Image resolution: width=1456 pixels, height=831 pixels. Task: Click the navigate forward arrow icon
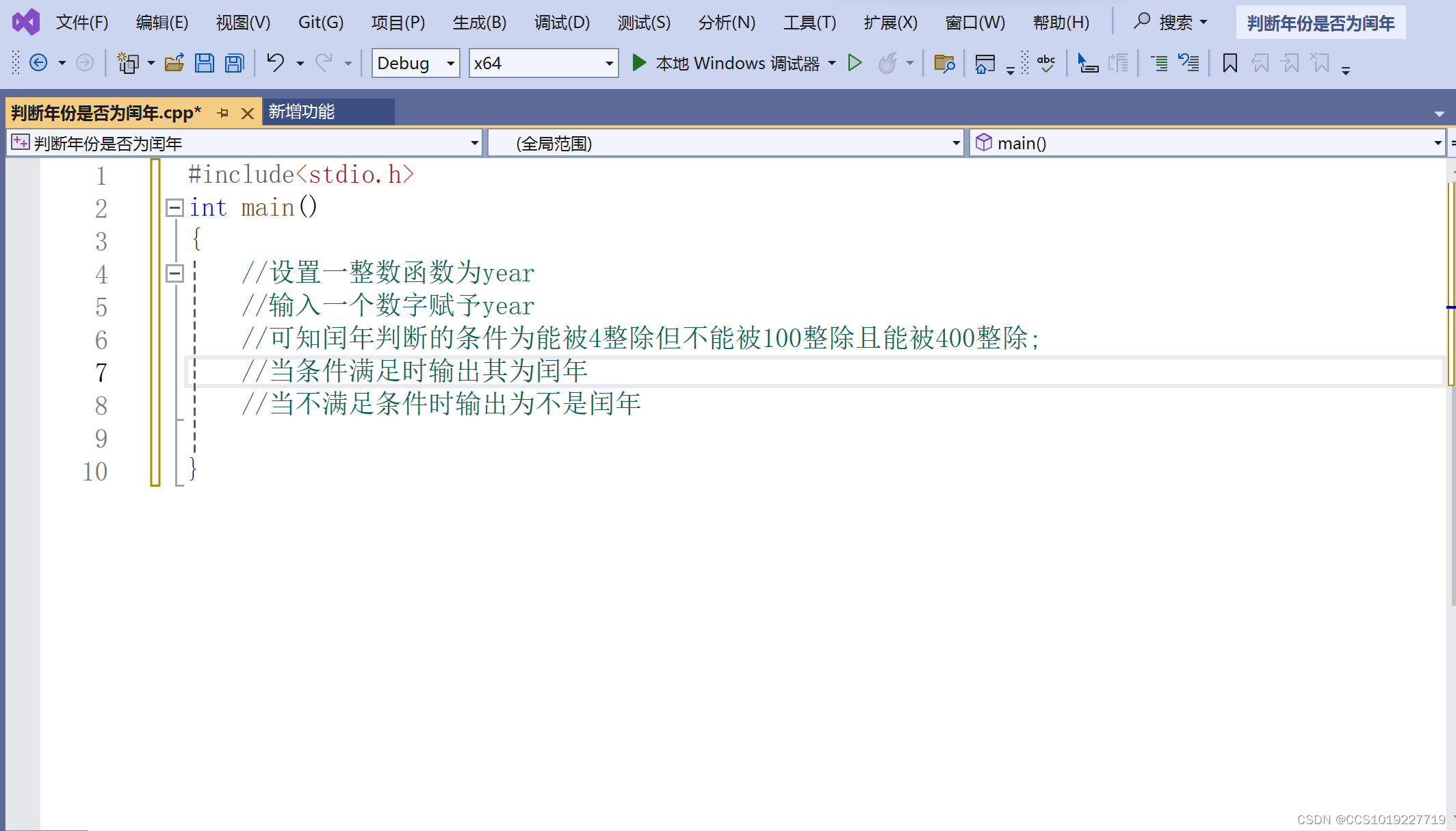85,63
